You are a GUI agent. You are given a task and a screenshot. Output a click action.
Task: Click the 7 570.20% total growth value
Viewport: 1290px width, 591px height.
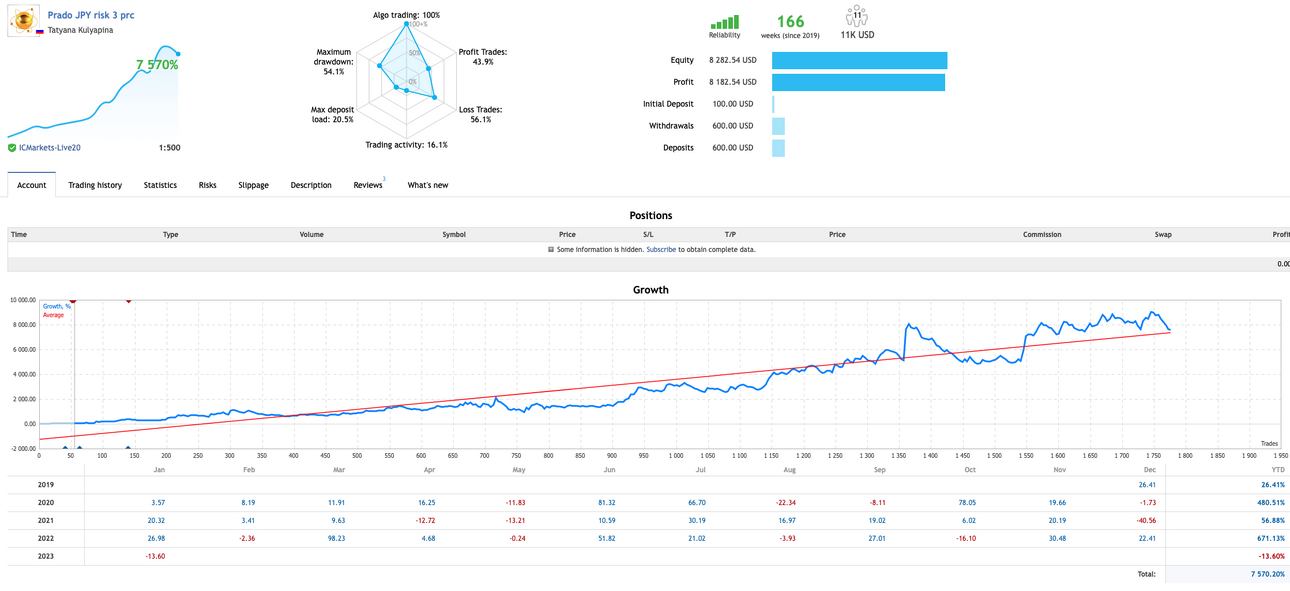coord(1268,574)
